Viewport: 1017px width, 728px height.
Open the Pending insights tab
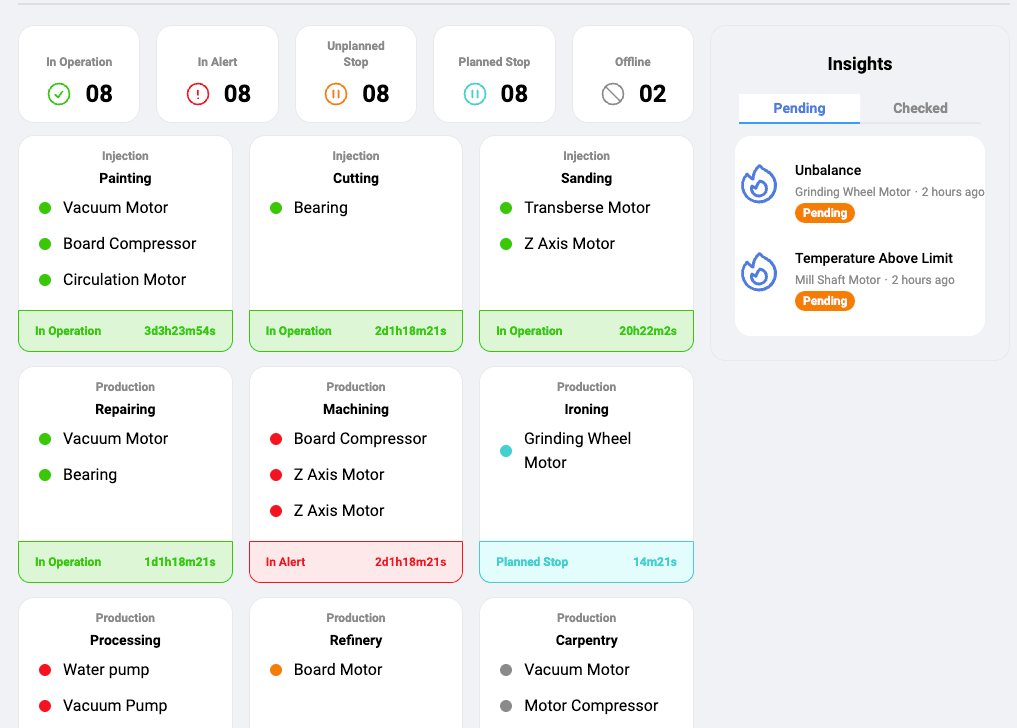[798, 108]
